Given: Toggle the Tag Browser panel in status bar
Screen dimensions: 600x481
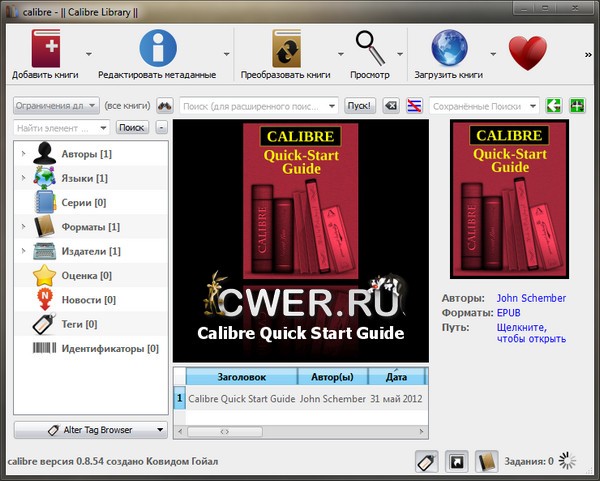Looking at the screenshot, I should (x=426, y=461).
